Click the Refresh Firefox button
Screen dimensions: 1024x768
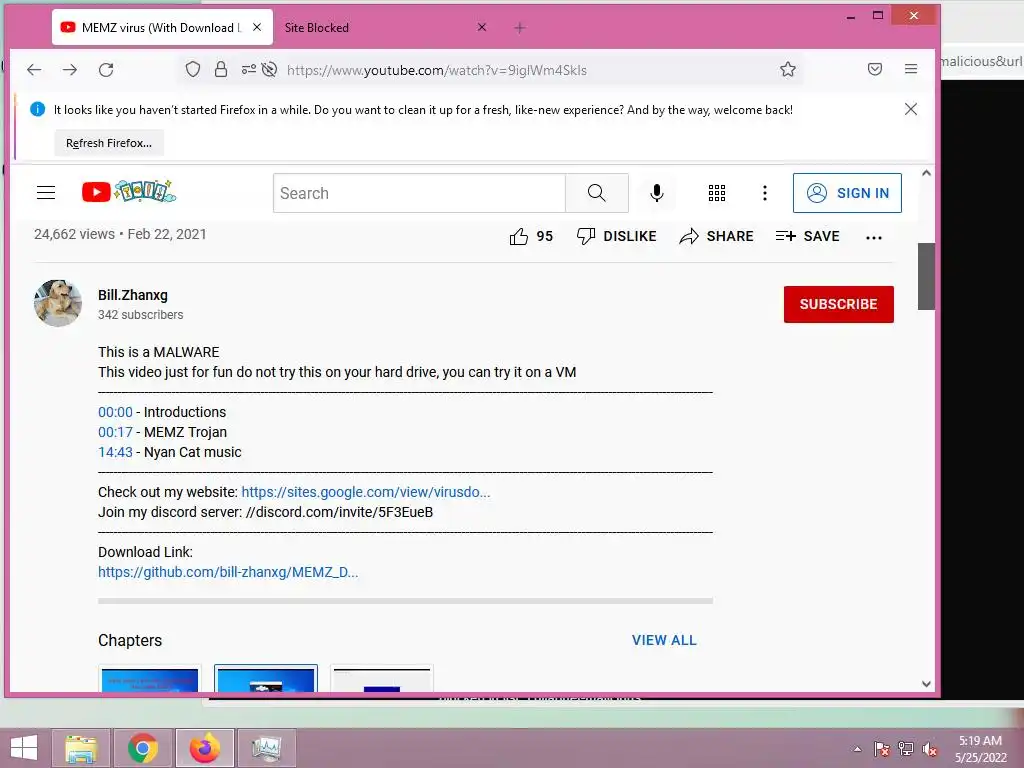(109, 143)
